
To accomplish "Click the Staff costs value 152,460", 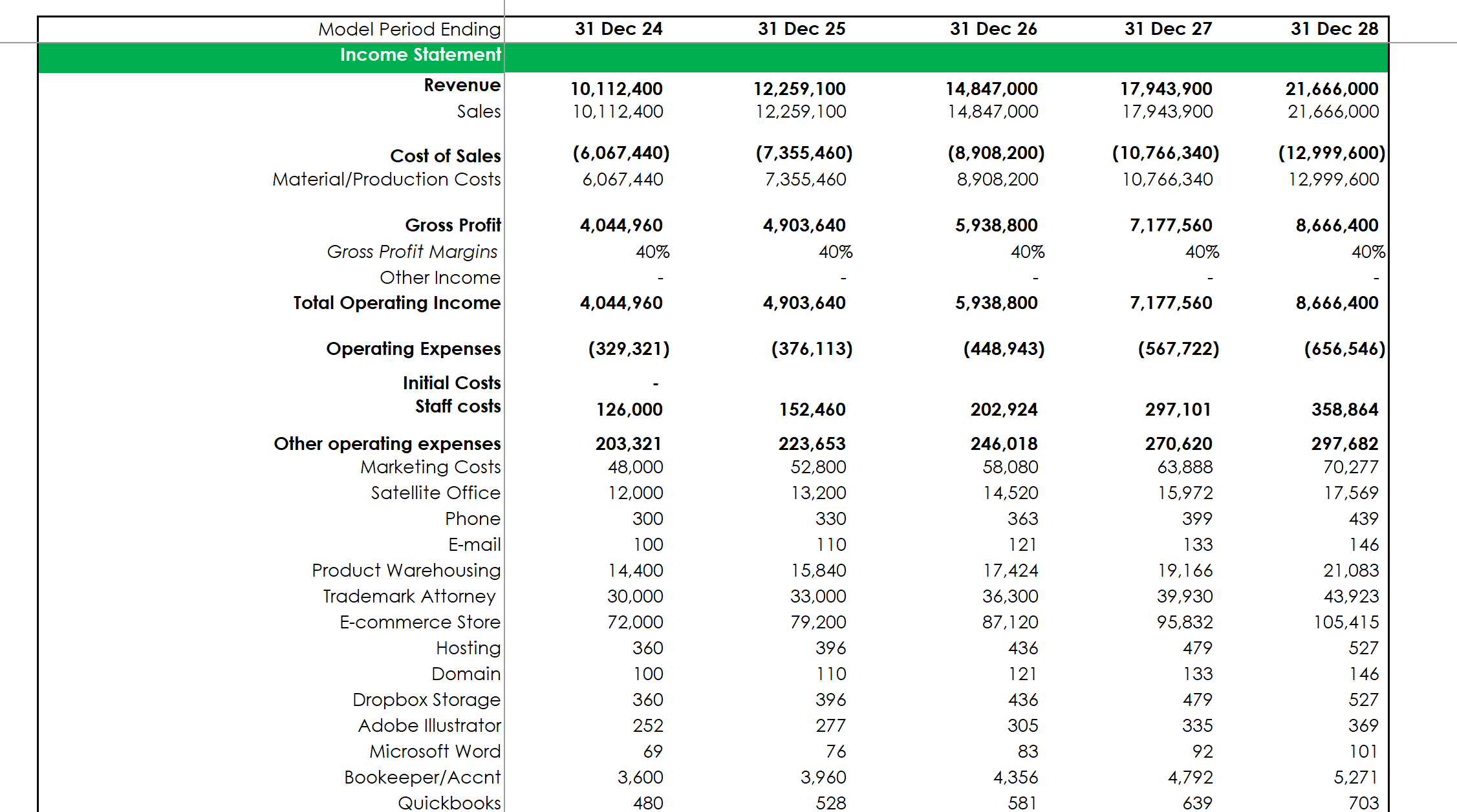I will click(x=812, y=409).
